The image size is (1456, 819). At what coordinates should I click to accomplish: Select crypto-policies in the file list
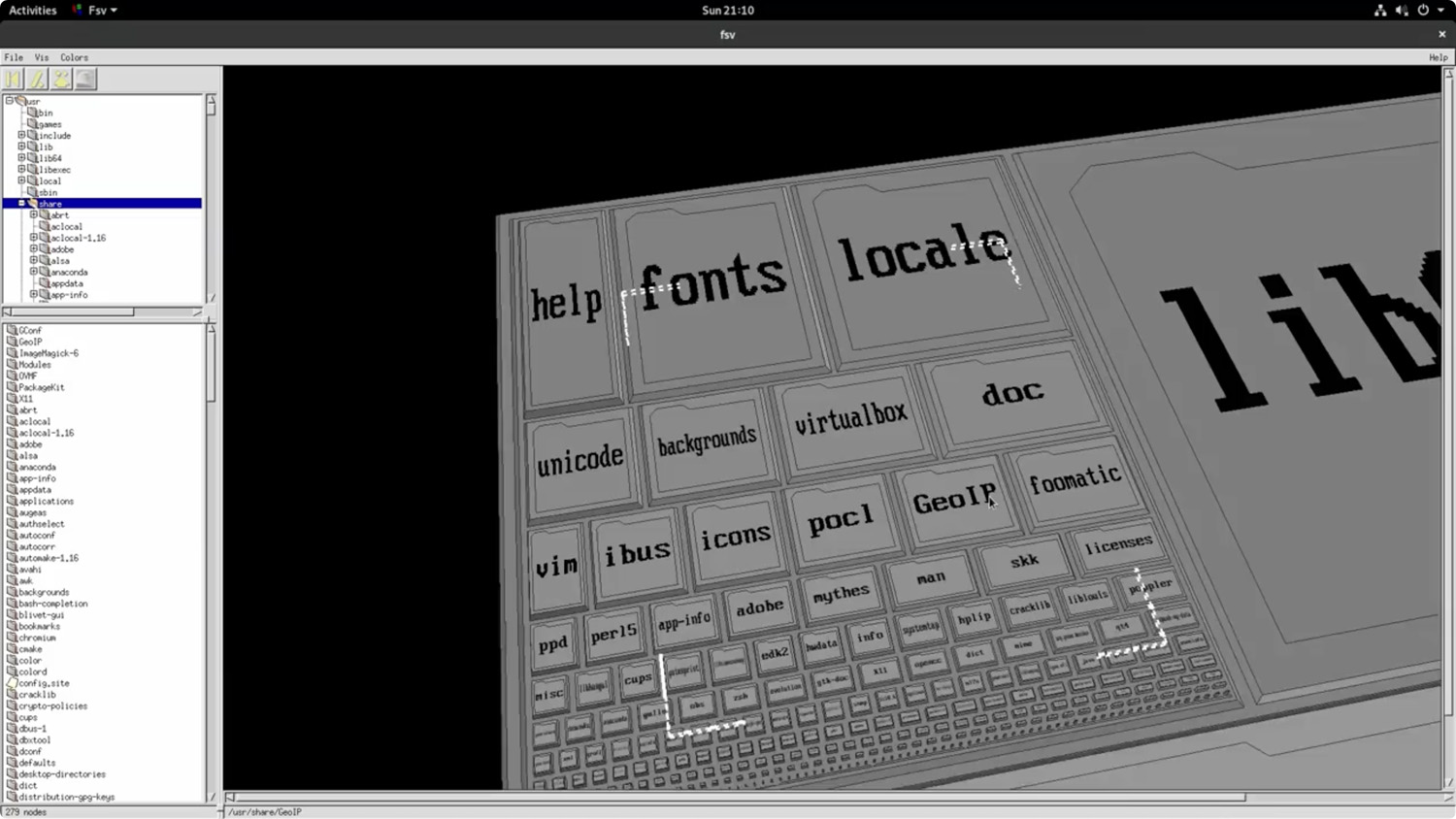[52, 706]
